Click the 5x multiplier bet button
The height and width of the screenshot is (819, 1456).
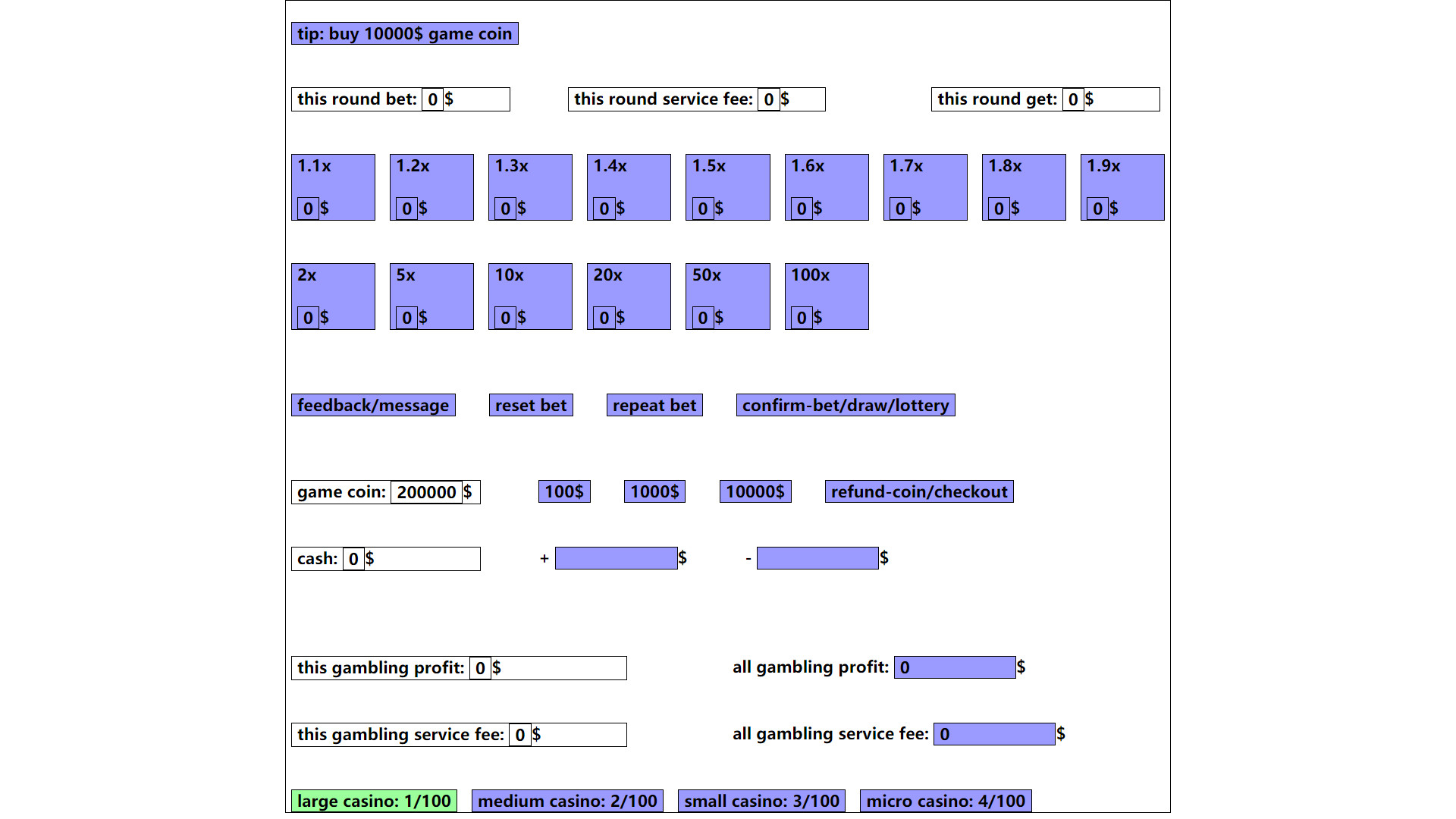point(432,296)
